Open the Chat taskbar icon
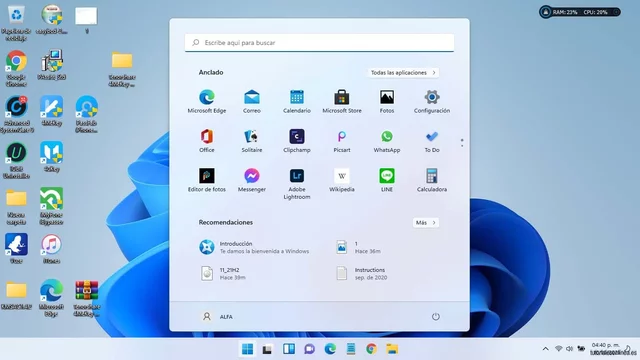The width and height of the screenshot is (640, 360). [309, 349]
